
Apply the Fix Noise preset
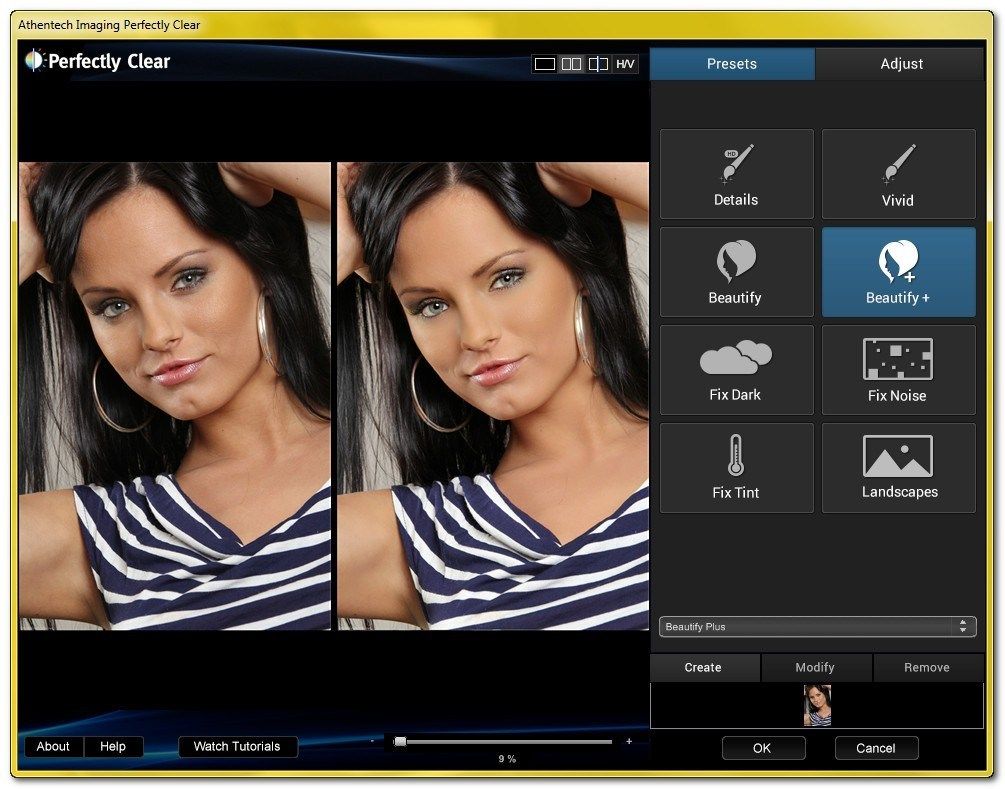[x=899, y=370]
